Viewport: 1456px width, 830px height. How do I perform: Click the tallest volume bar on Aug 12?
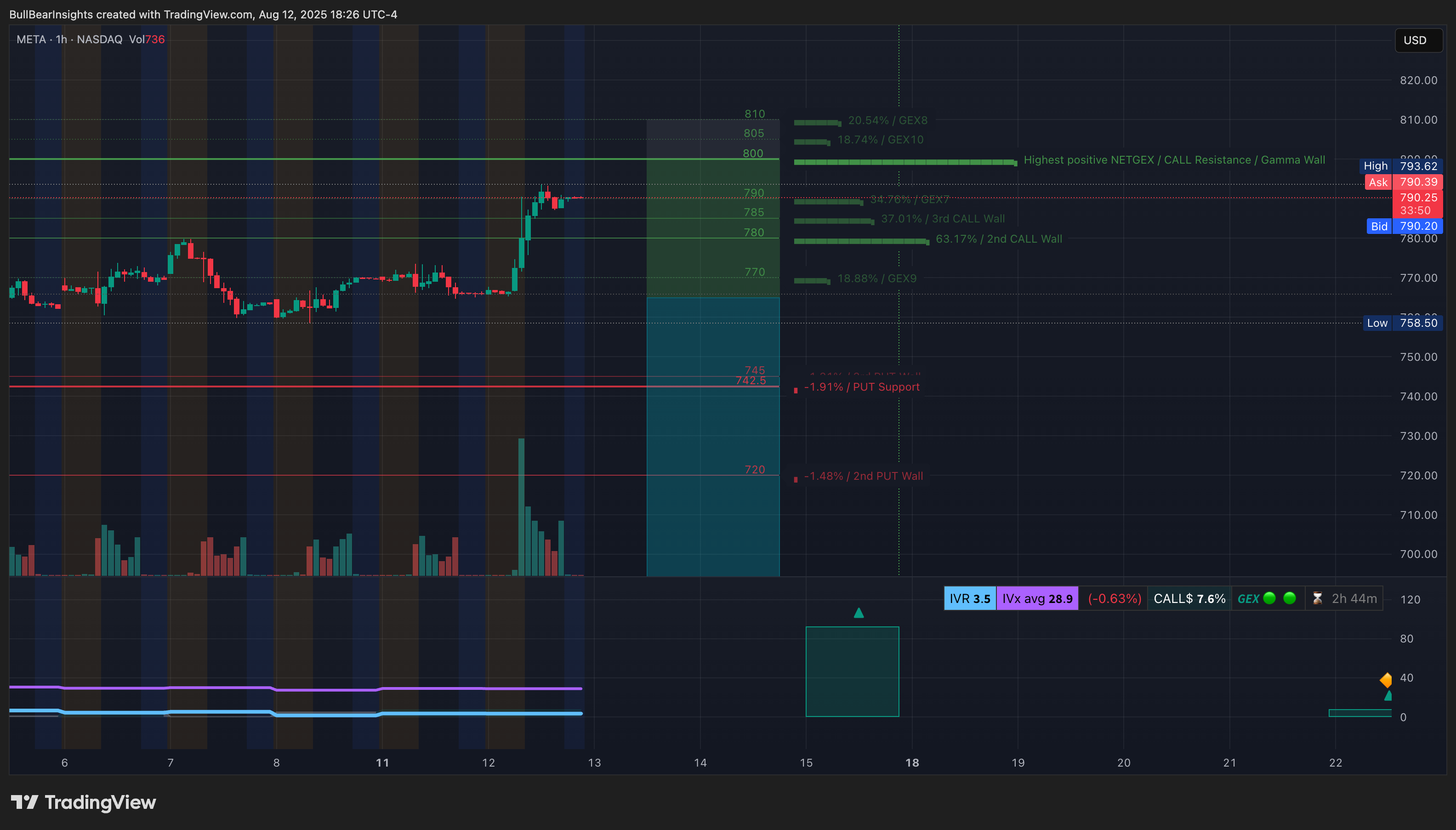pos(521,507)
